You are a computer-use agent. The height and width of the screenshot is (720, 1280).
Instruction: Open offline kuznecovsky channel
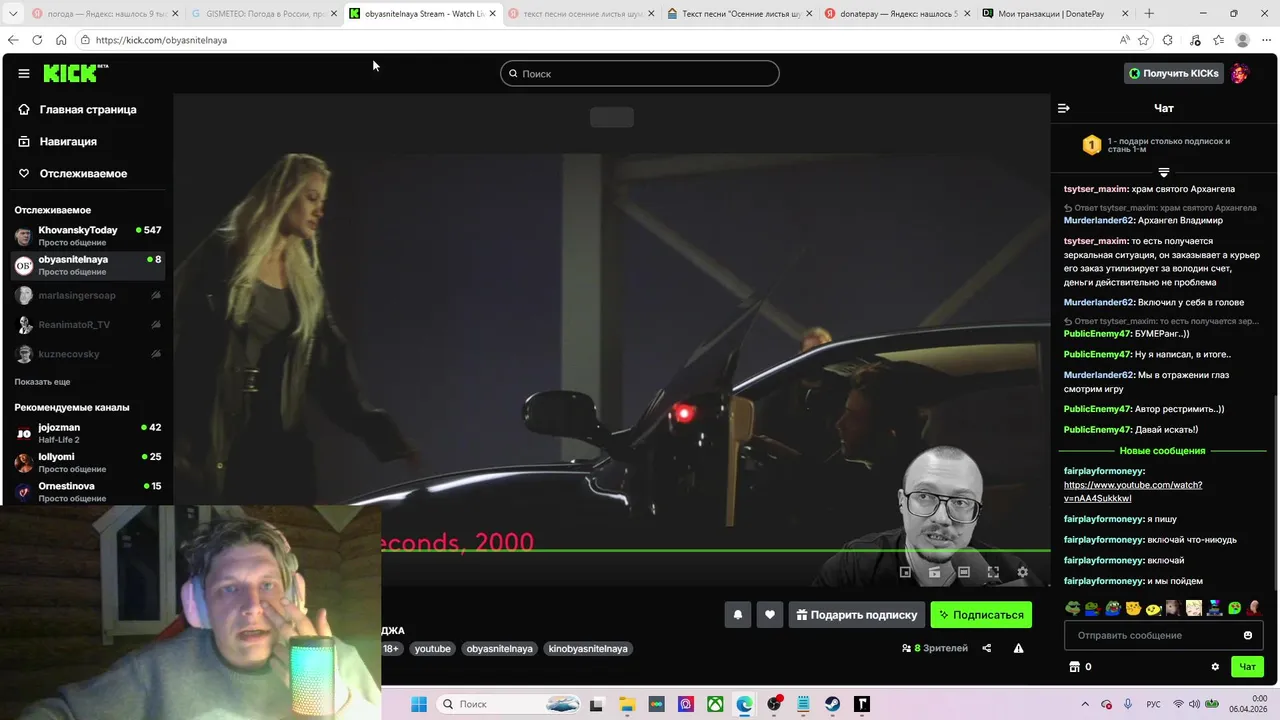(88, 354)
